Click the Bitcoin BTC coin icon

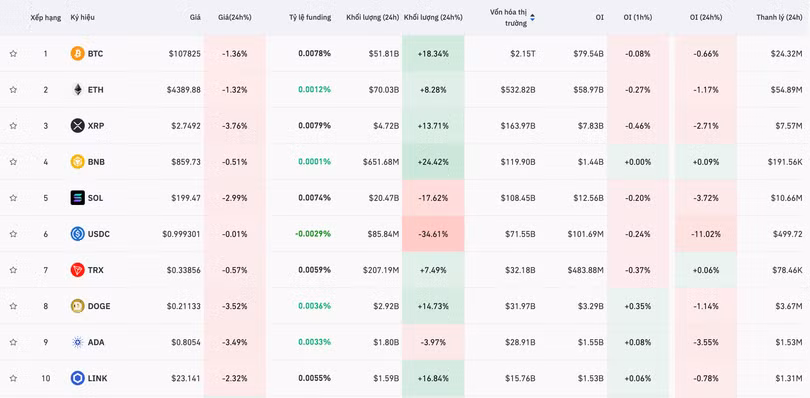click(77, 53)
